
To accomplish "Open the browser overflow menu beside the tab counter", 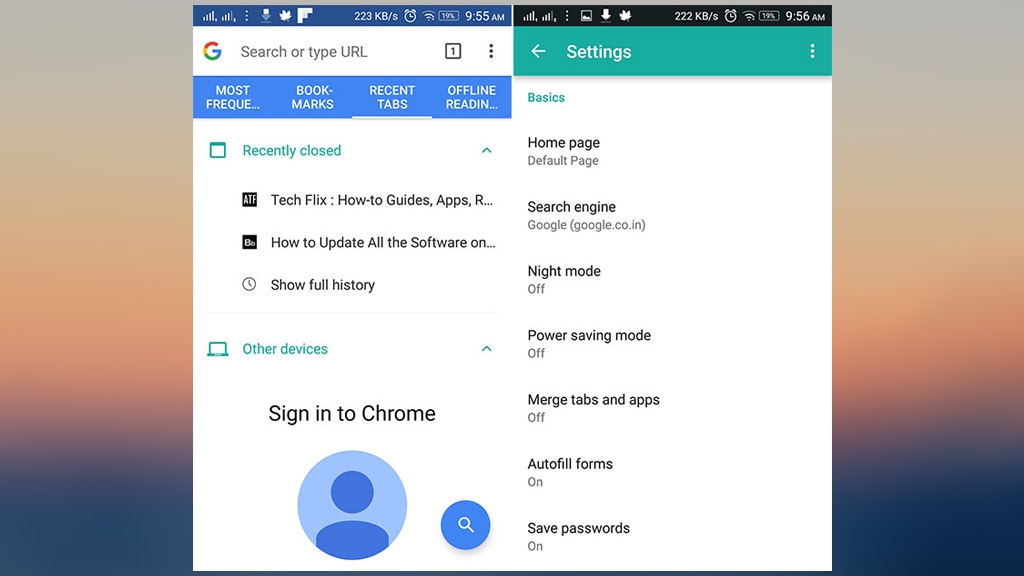I will click(491, 51).
